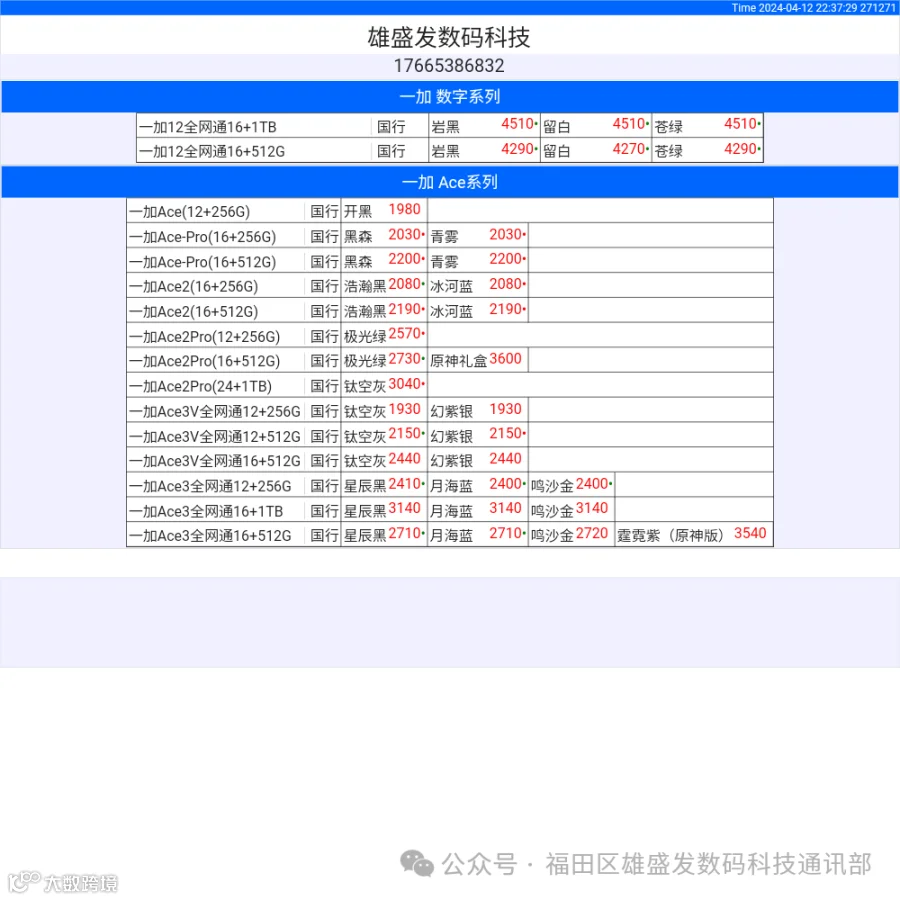This screenshot has height=900, width=900.
Task: Select the 一加Ace(12+256G) model name
Action: [189, 212]
